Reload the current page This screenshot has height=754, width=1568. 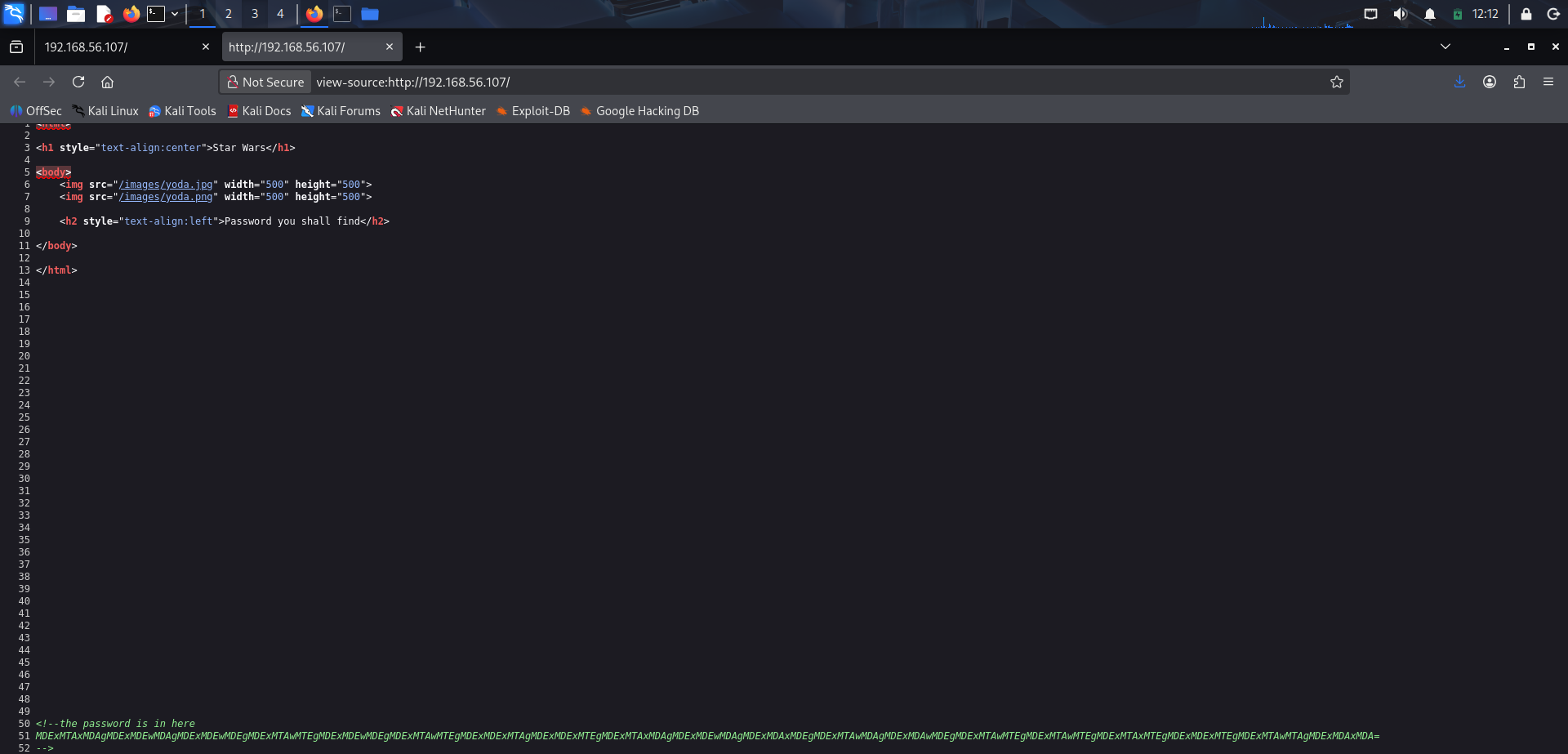coord(78,82)
